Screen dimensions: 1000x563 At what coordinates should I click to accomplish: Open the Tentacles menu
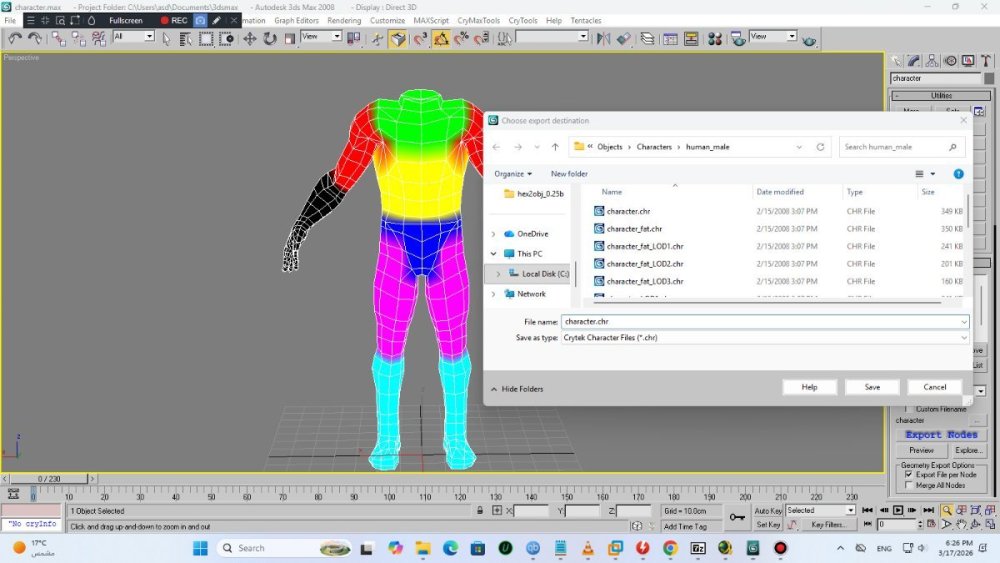585,20
